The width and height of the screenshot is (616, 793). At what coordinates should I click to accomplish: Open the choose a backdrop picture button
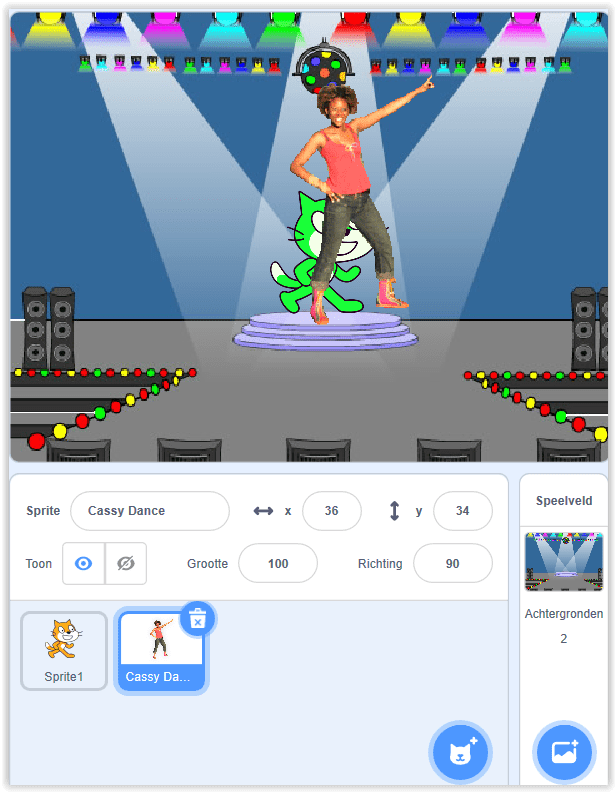tap(564, 752)
